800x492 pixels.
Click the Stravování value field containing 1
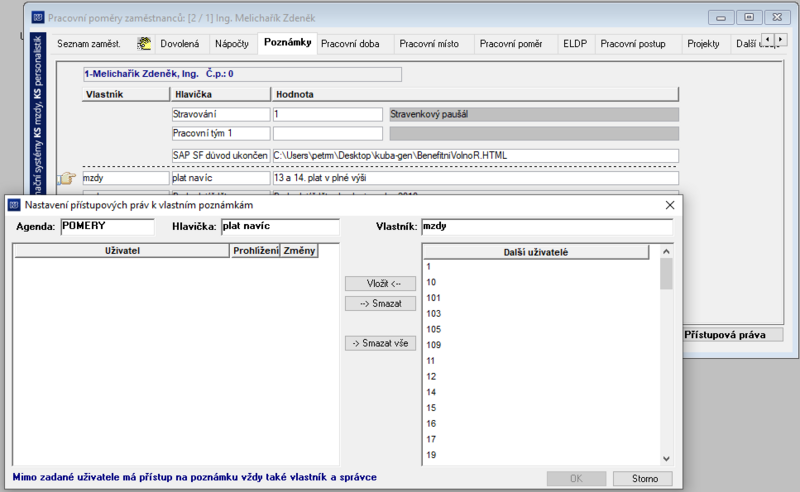tap(328, 114)
